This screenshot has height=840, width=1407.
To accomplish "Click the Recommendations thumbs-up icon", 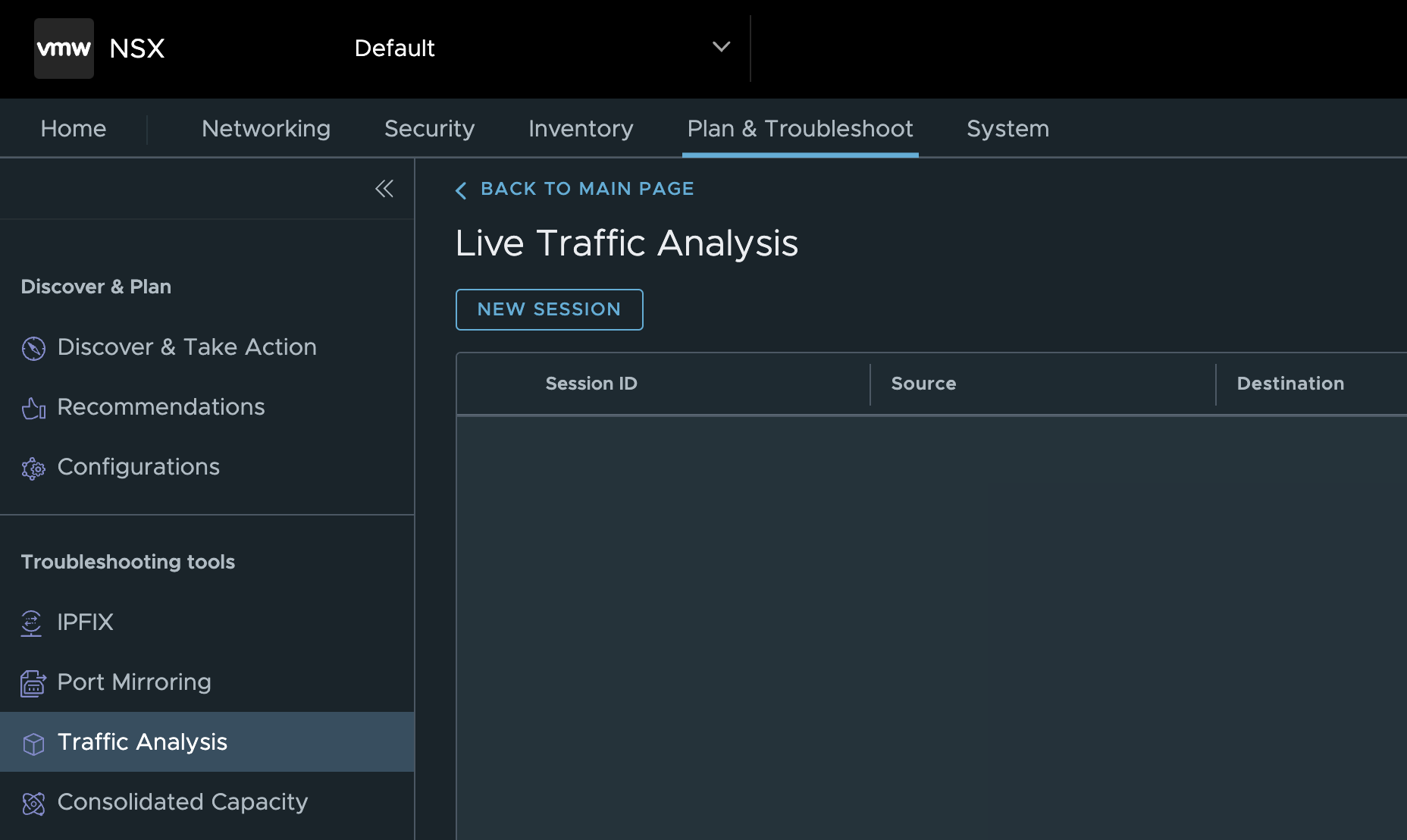I will click(33, 408).
